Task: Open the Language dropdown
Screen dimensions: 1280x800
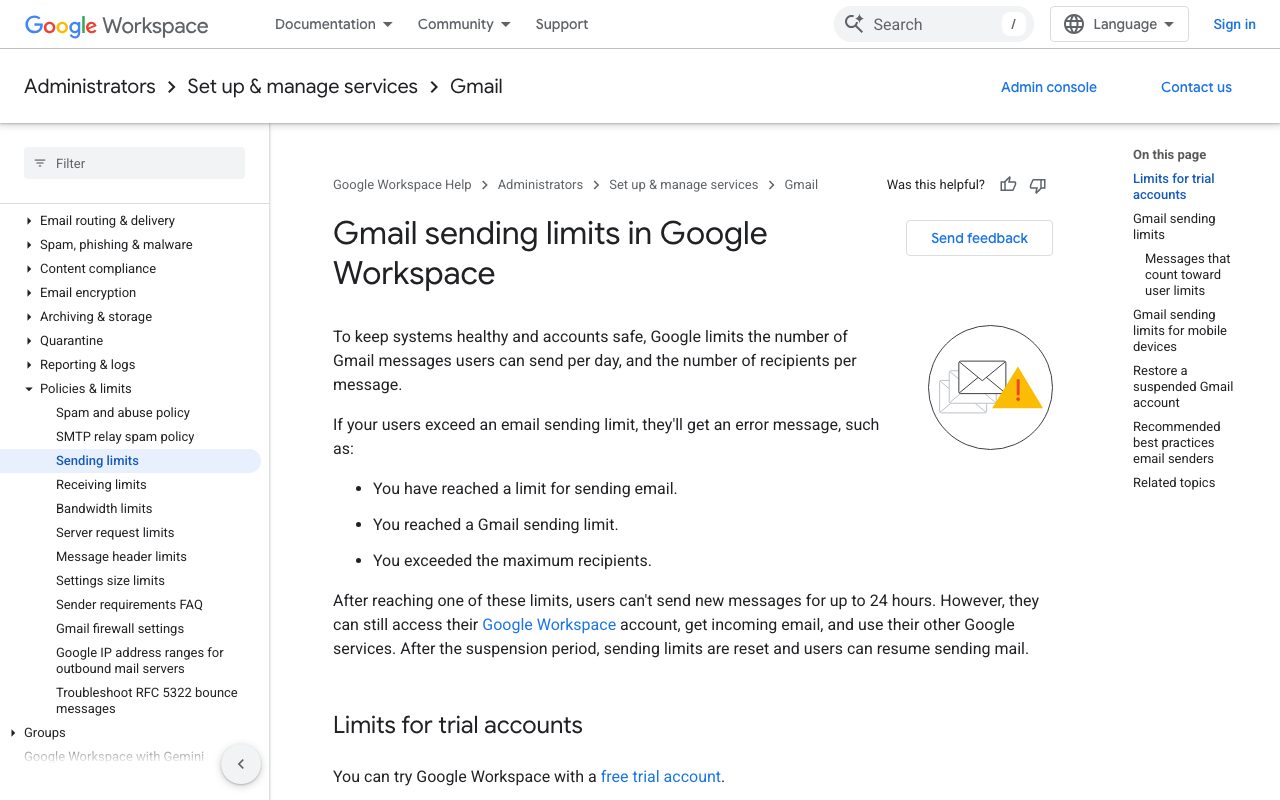Action: [1119, 24]
